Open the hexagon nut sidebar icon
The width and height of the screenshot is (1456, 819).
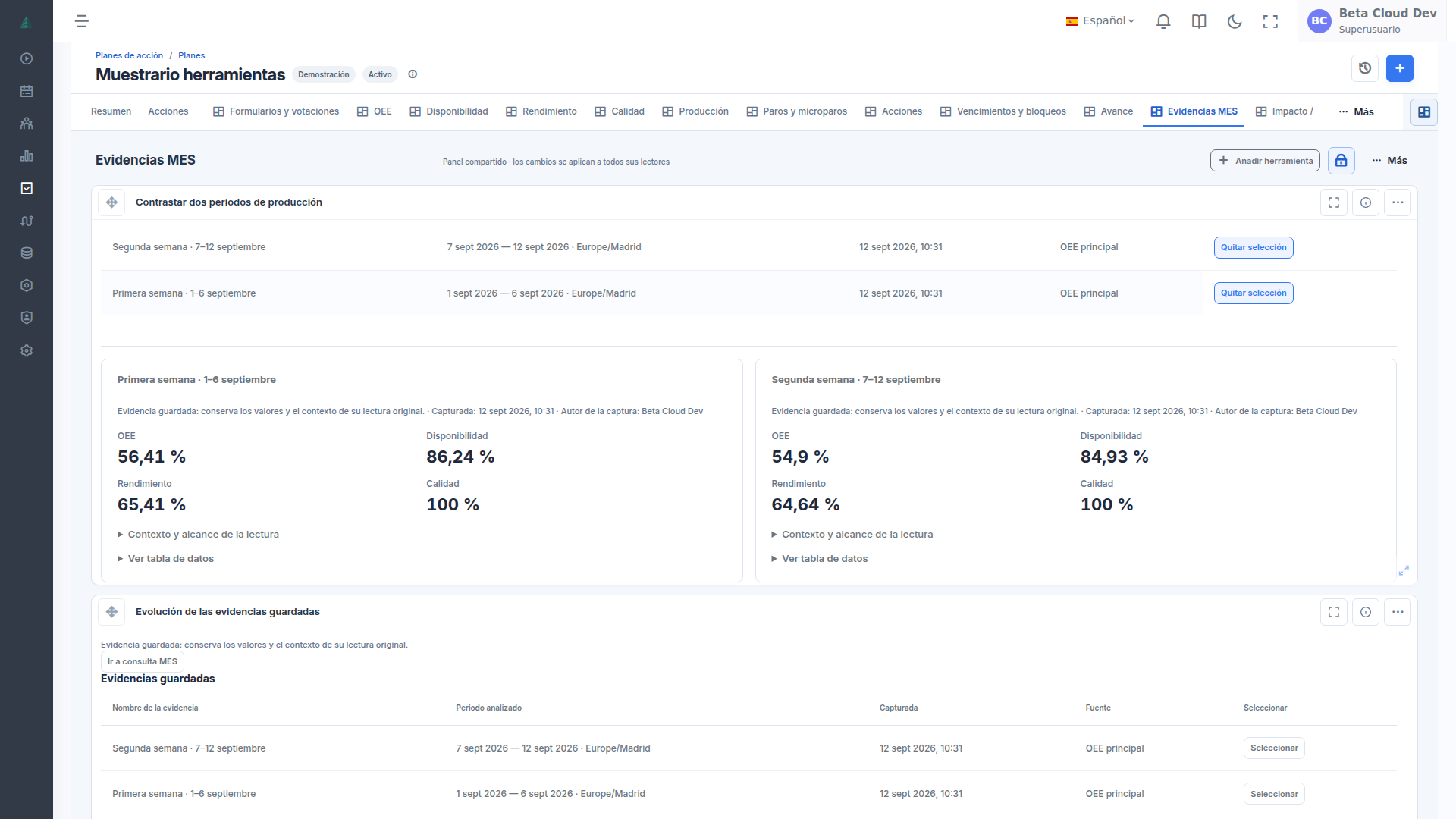(27, 285)
